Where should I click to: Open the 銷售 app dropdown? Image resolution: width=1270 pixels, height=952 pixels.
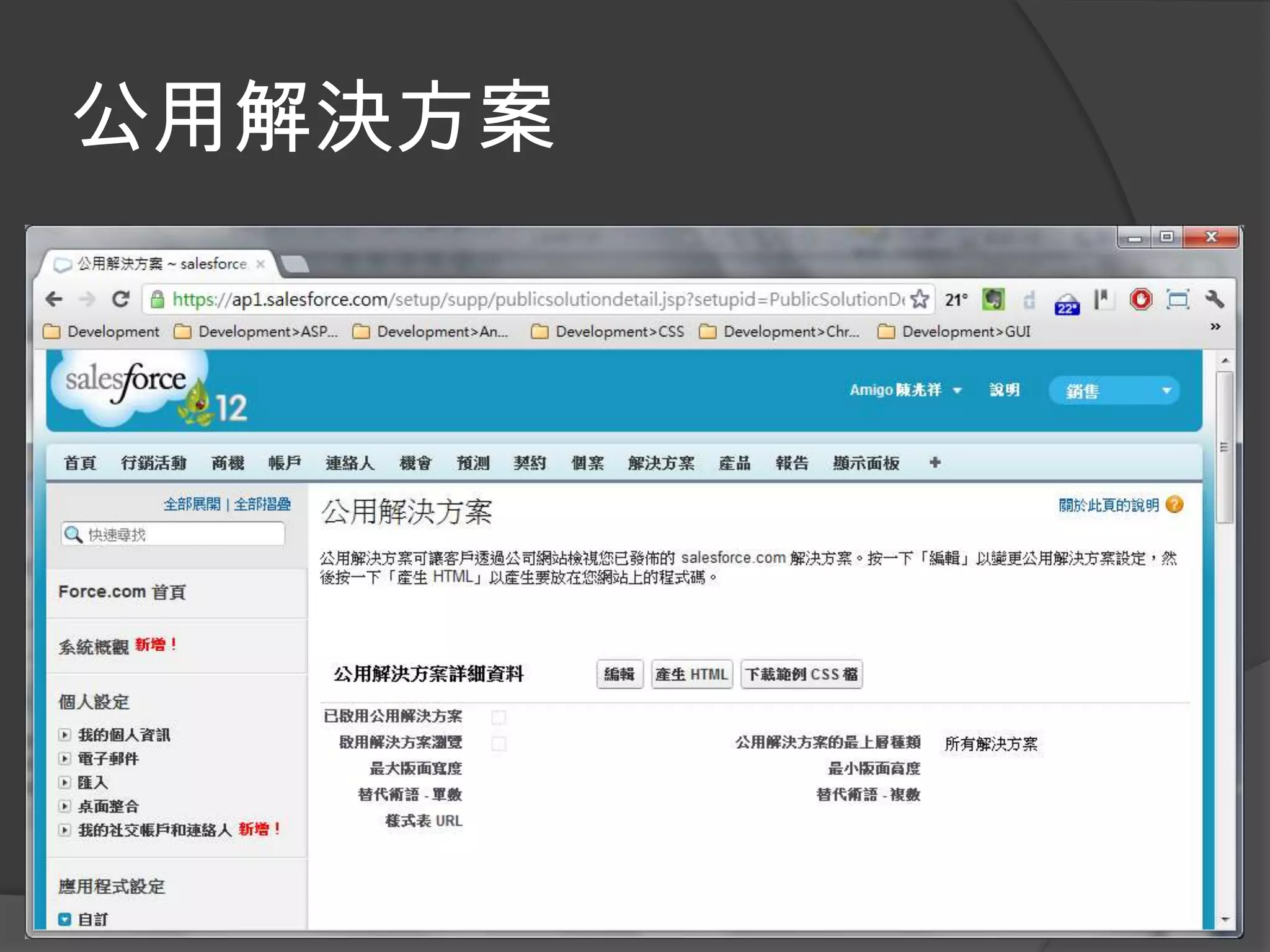tap(1114, 390)
